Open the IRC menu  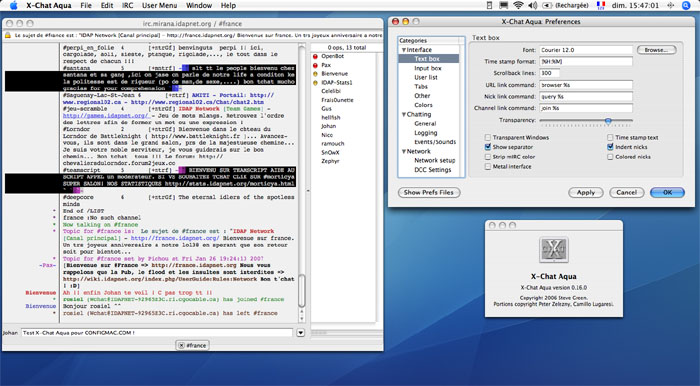click(x=127, y=5)
